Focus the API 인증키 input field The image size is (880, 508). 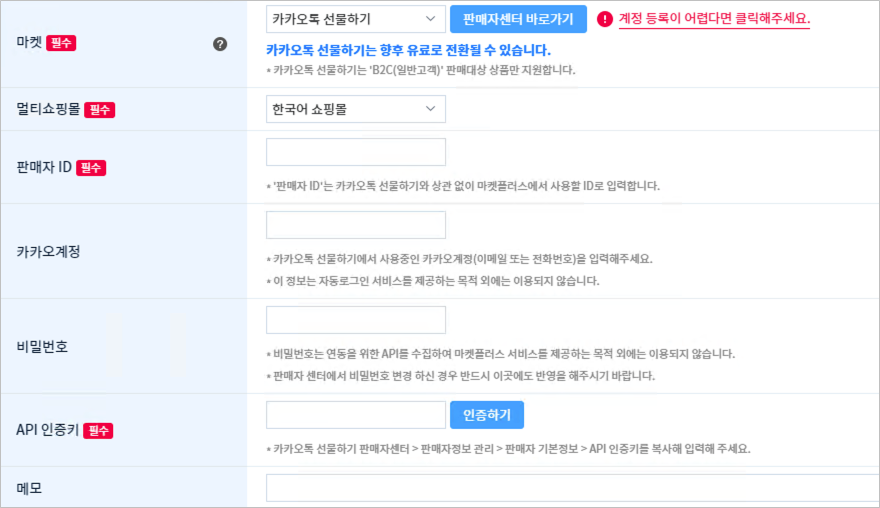point(356,415)
